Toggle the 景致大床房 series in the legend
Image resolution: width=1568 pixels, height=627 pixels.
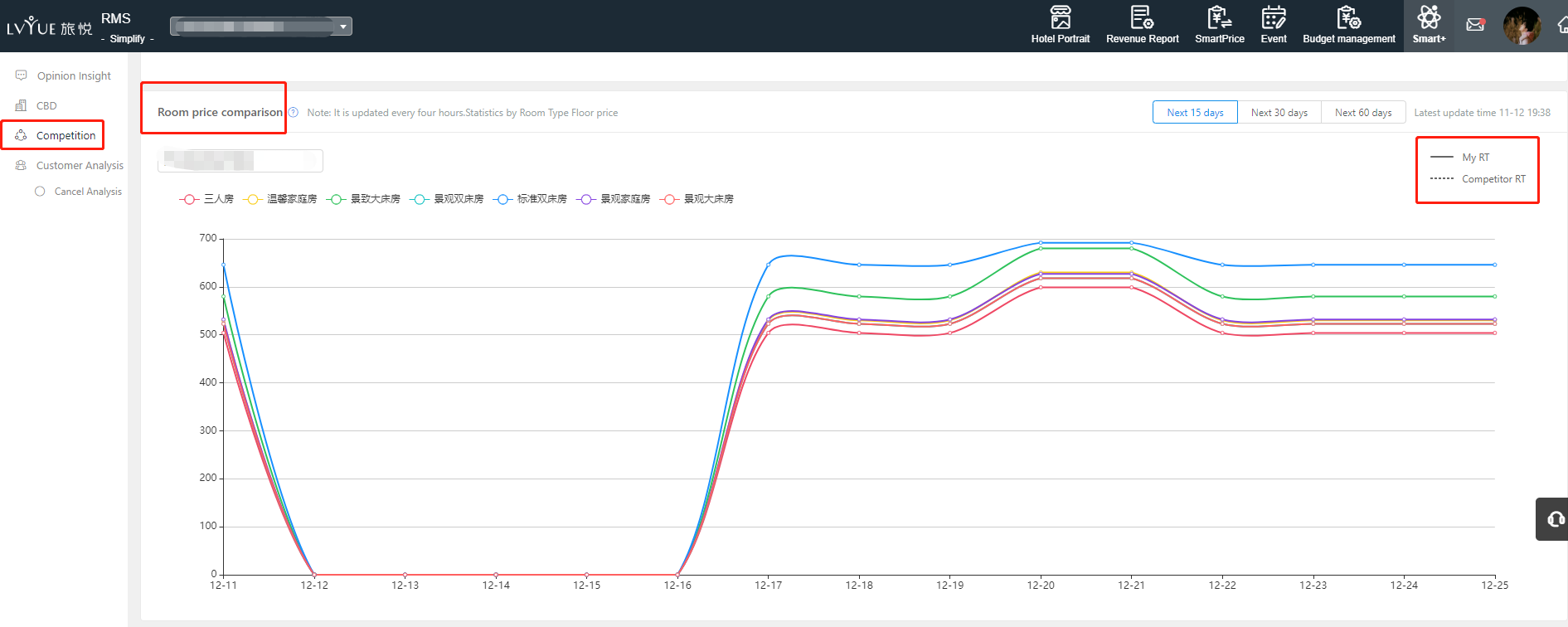click(x=363, y=199)
